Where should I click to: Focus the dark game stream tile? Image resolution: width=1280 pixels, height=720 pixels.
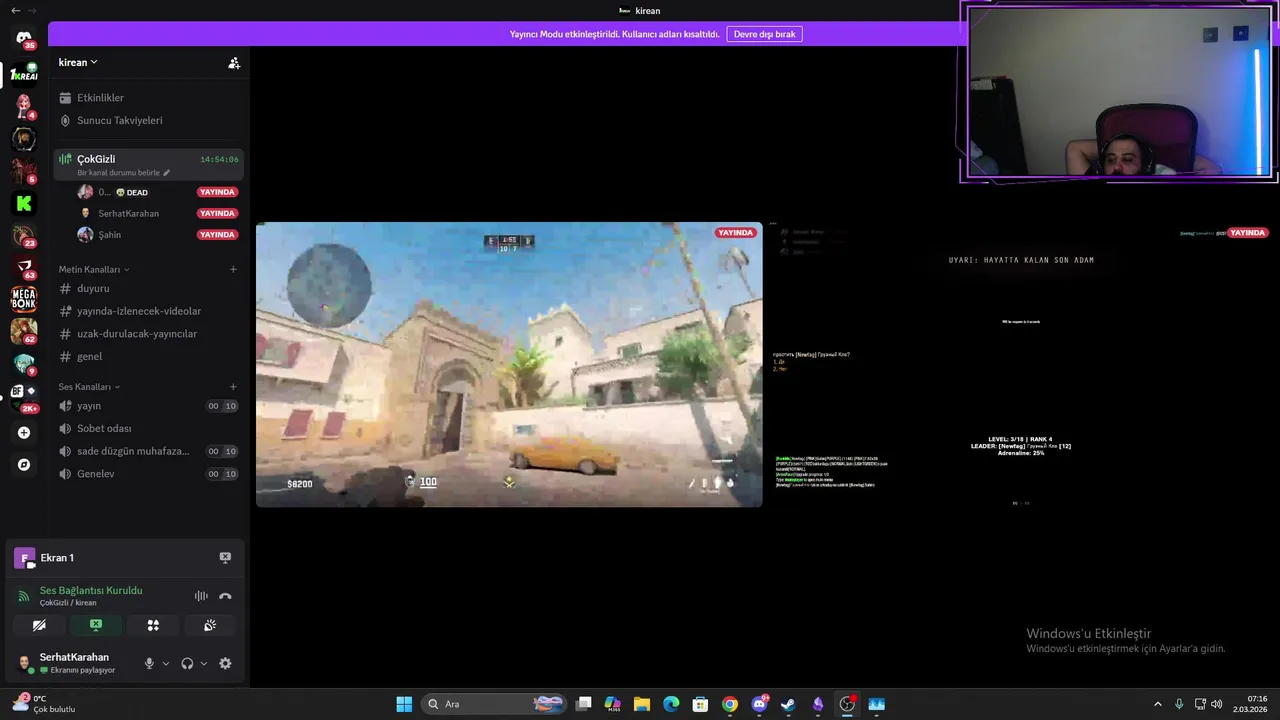tap(1020, 364)
